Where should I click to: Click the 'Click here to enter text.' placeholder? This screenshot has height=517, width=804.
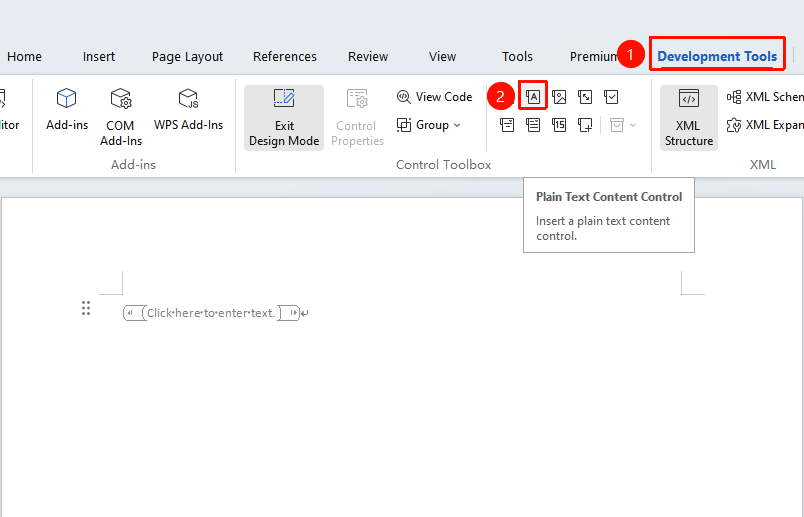[x=211, y=313]
